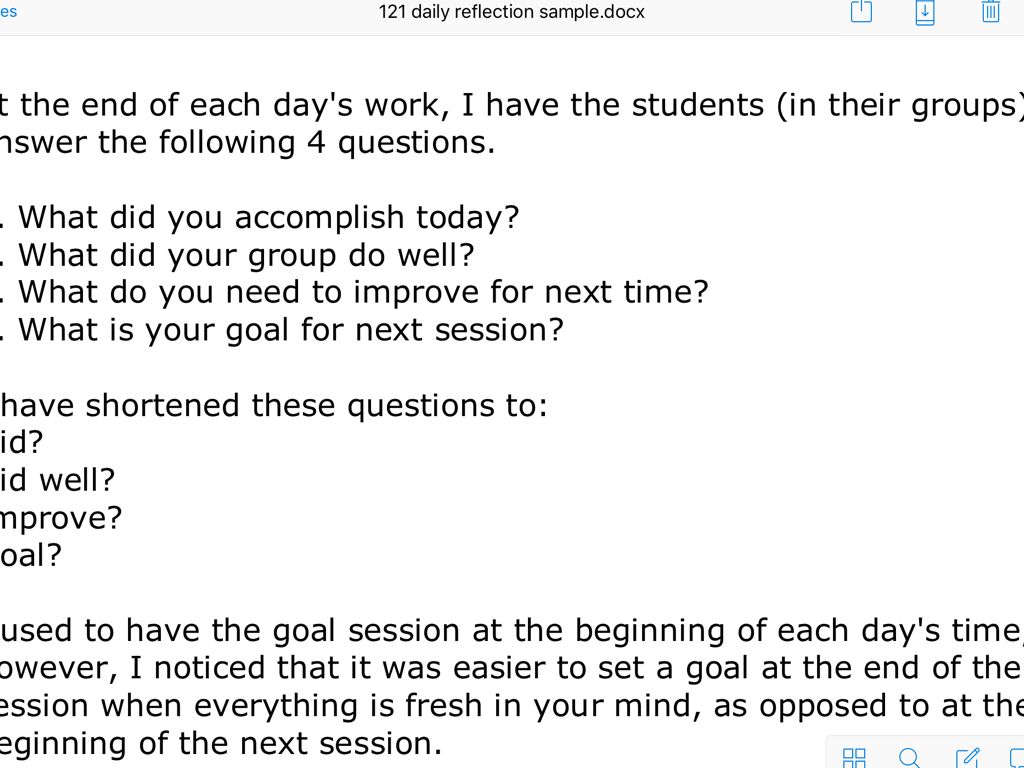Delete the document with the trash icon
Image resolution: width=1024 pixels, height=768 pixels.
(990, 12)
